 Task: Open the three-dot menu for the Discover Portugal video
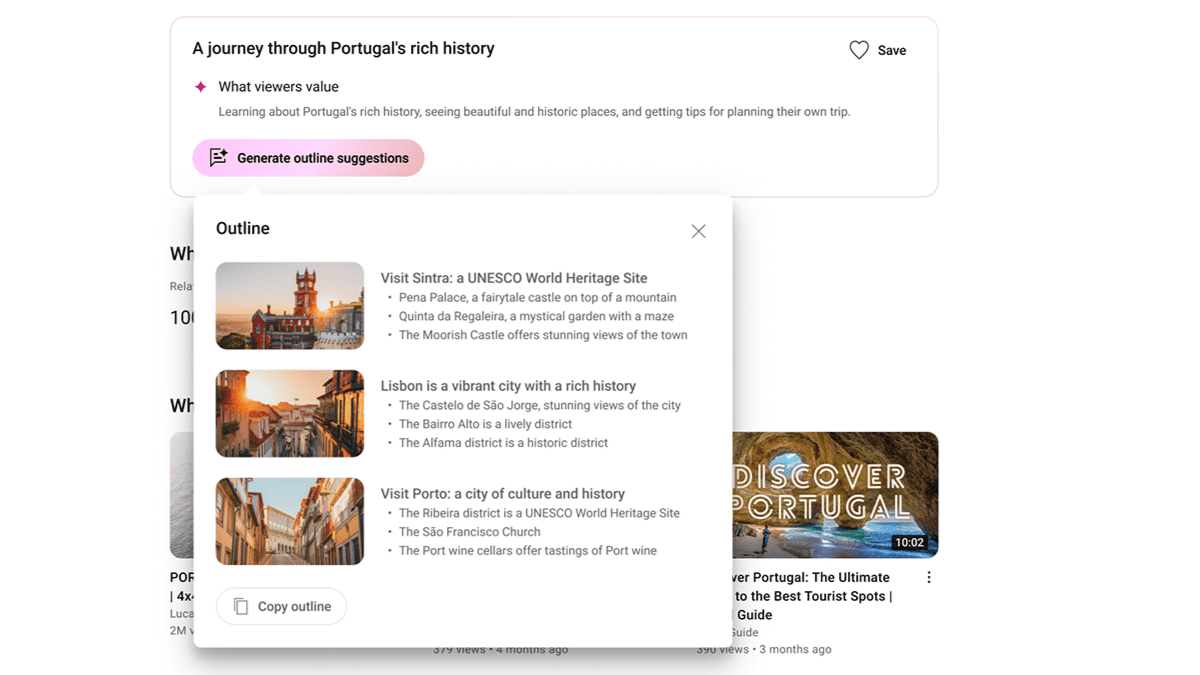tap(929, 577)
